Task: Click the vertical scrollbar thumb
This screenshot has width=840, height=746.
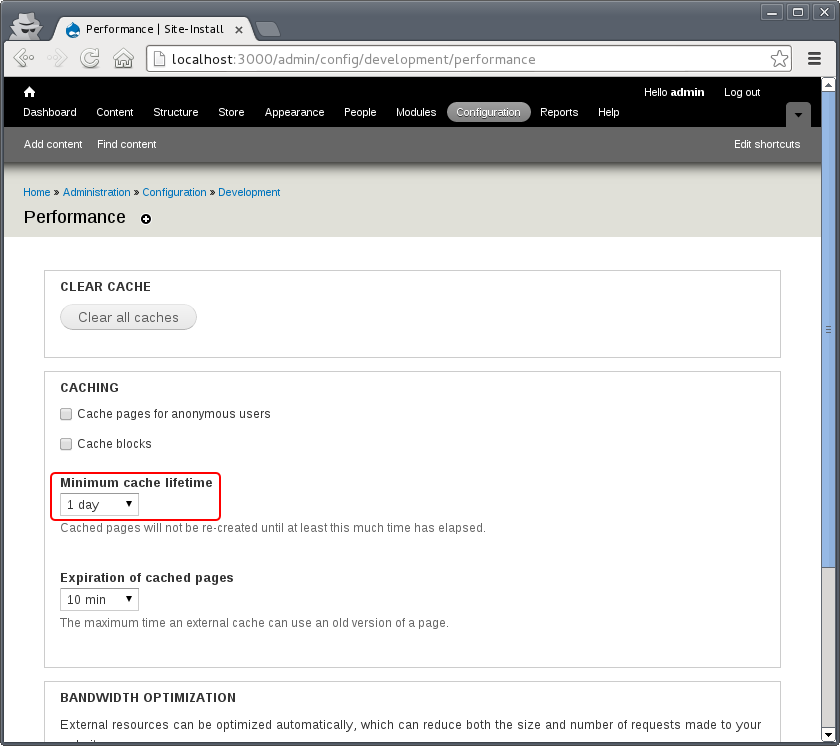Action: 828,329
